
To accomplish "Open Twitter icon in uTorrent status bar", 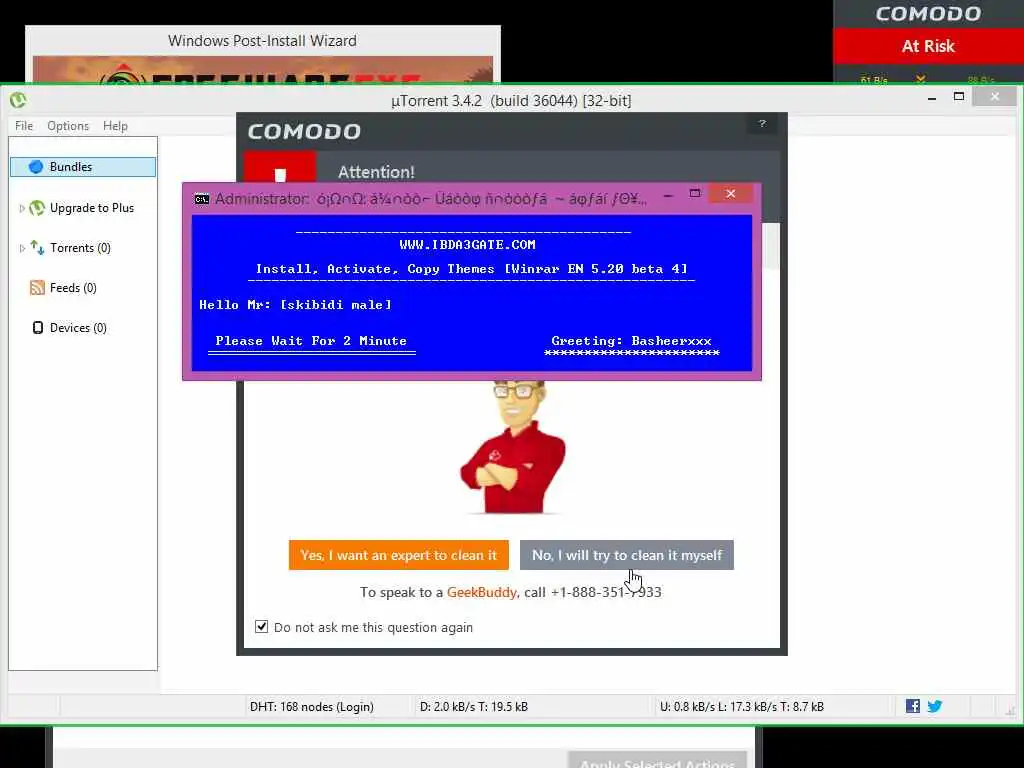I will click(935, 706).
